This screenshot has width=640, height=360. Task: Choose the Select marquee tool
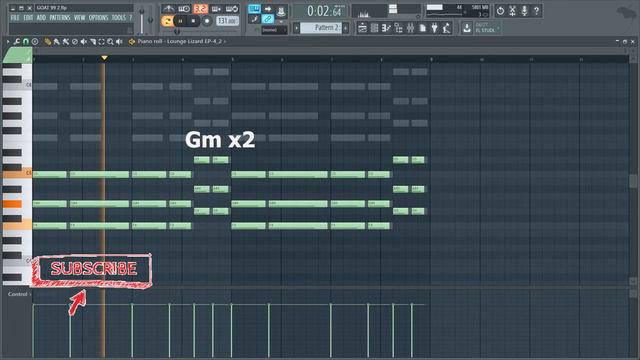point(101,42)
